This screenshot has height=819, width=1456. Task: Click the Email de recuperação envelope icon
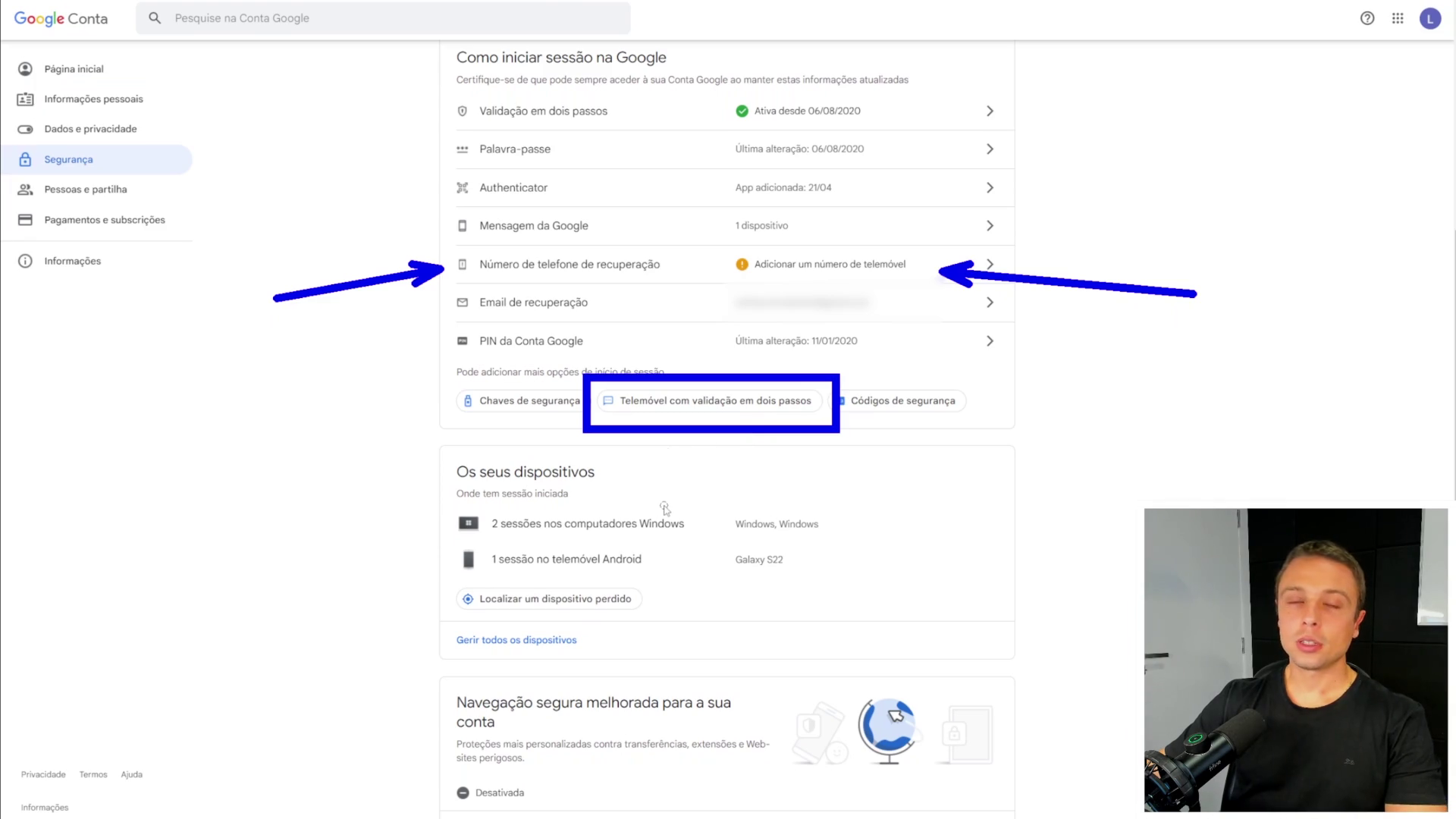462,303
